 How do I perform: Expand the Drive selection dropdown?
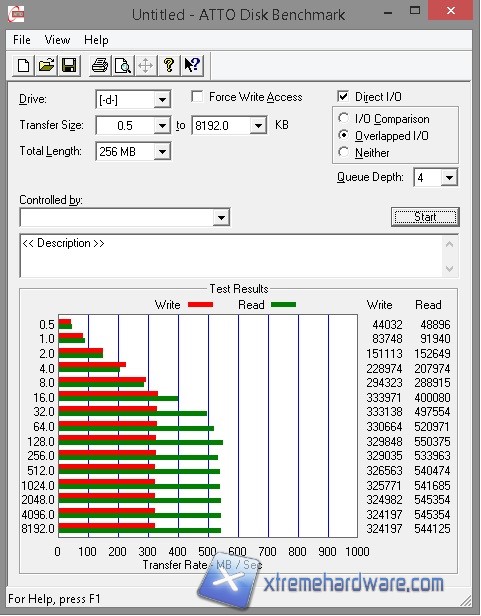point(162,99)
